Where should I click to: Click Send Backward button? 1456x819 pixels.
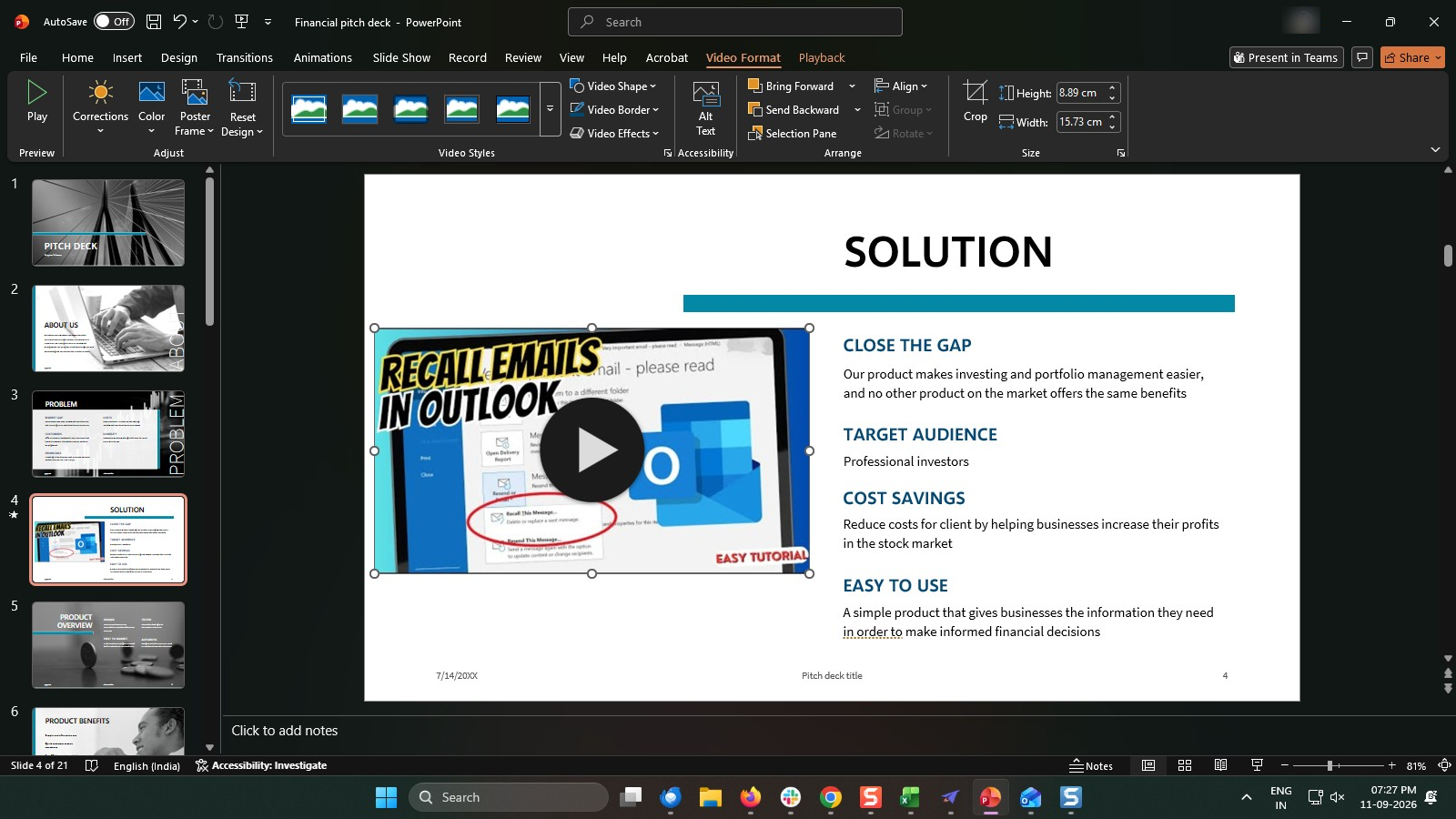tap(794, 109)
